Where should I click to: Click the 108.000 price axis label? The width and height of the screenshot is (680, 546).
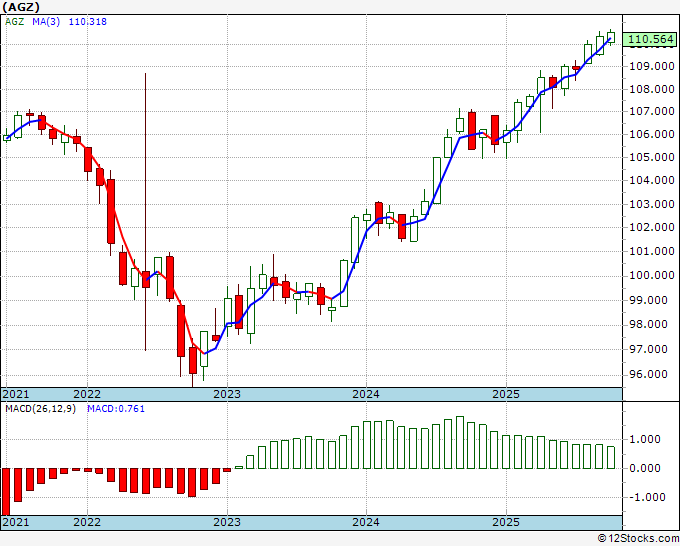click(x=651, y=89)
